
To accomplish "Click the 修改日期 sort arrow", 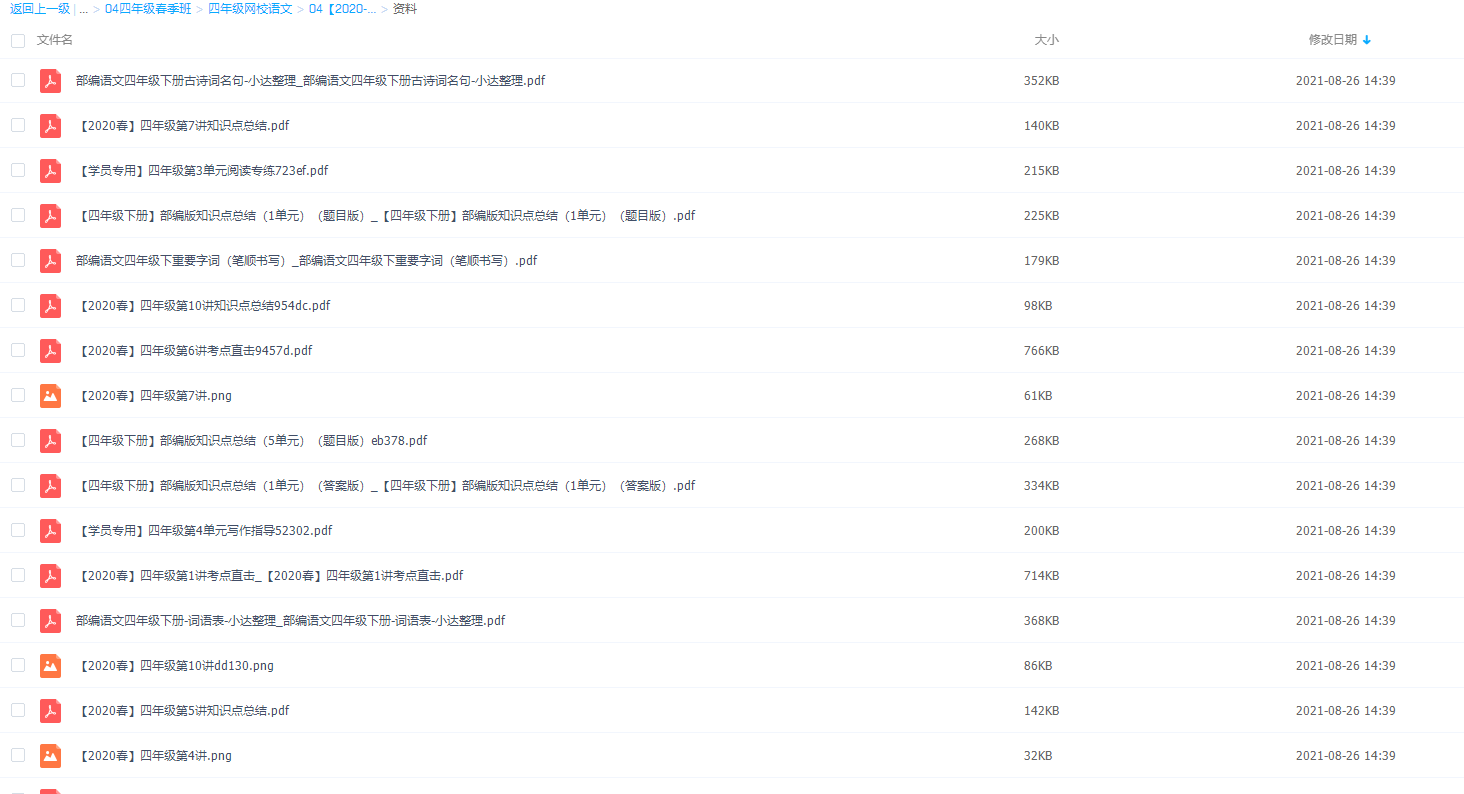I will tap(1367, 40).
